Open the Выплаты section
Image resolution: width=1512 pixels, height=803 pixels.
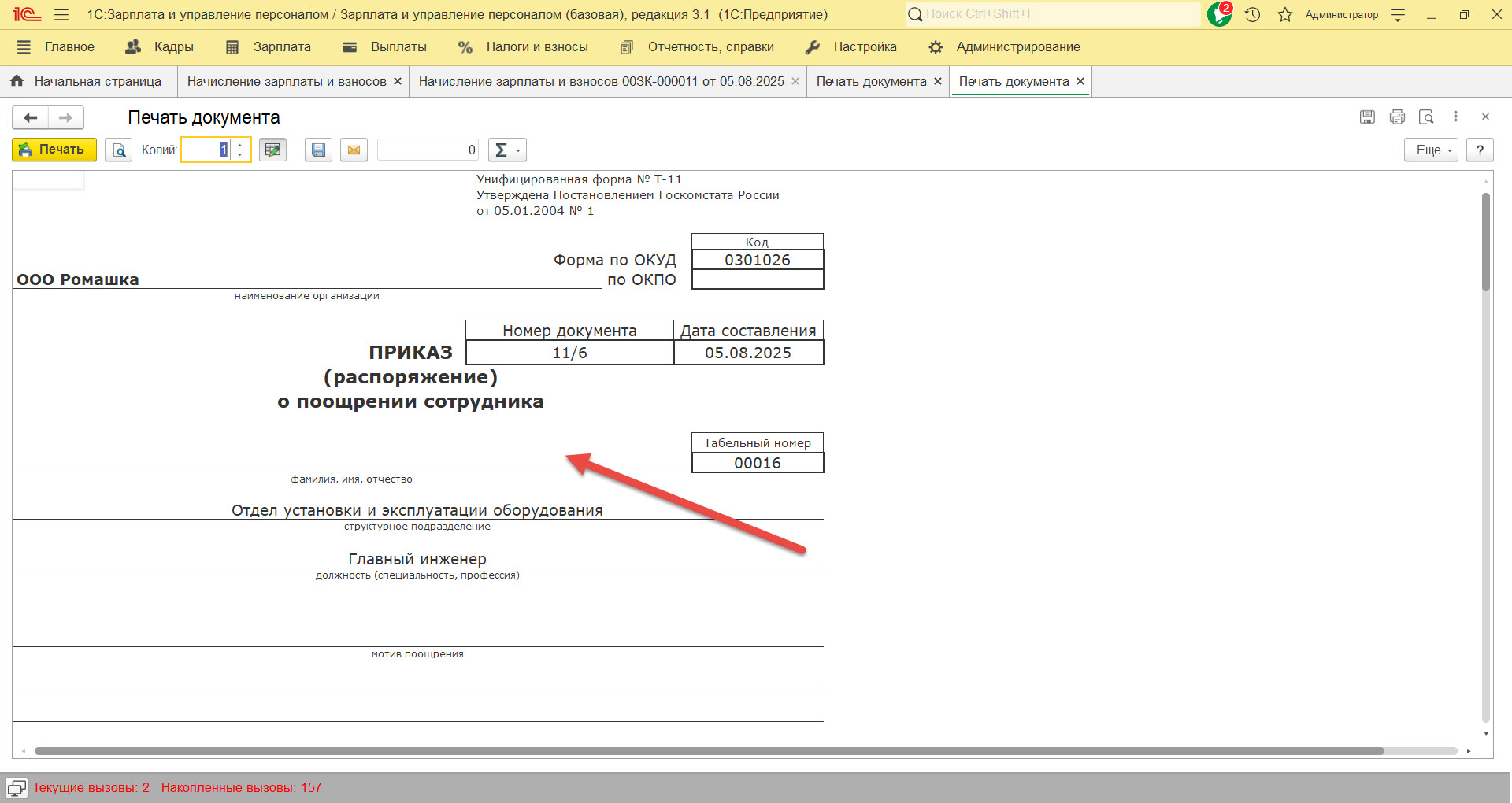[x=385, y=47]
